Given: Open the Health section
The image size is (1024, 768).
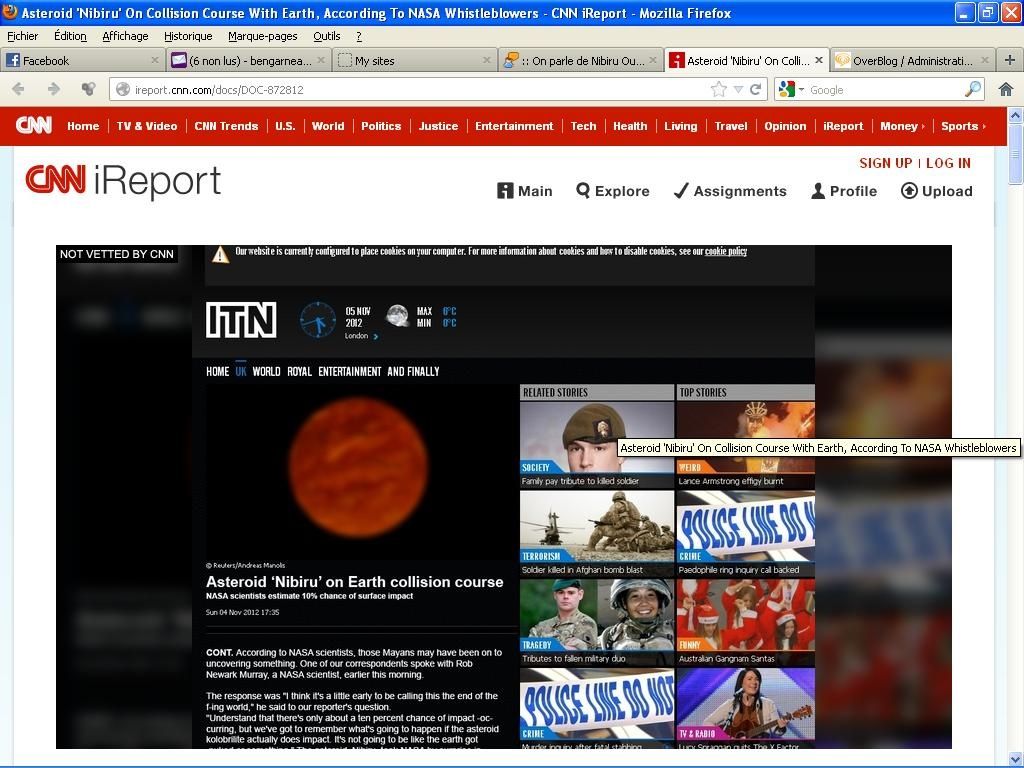Looking at the screenshot, I should coord(630,126).
